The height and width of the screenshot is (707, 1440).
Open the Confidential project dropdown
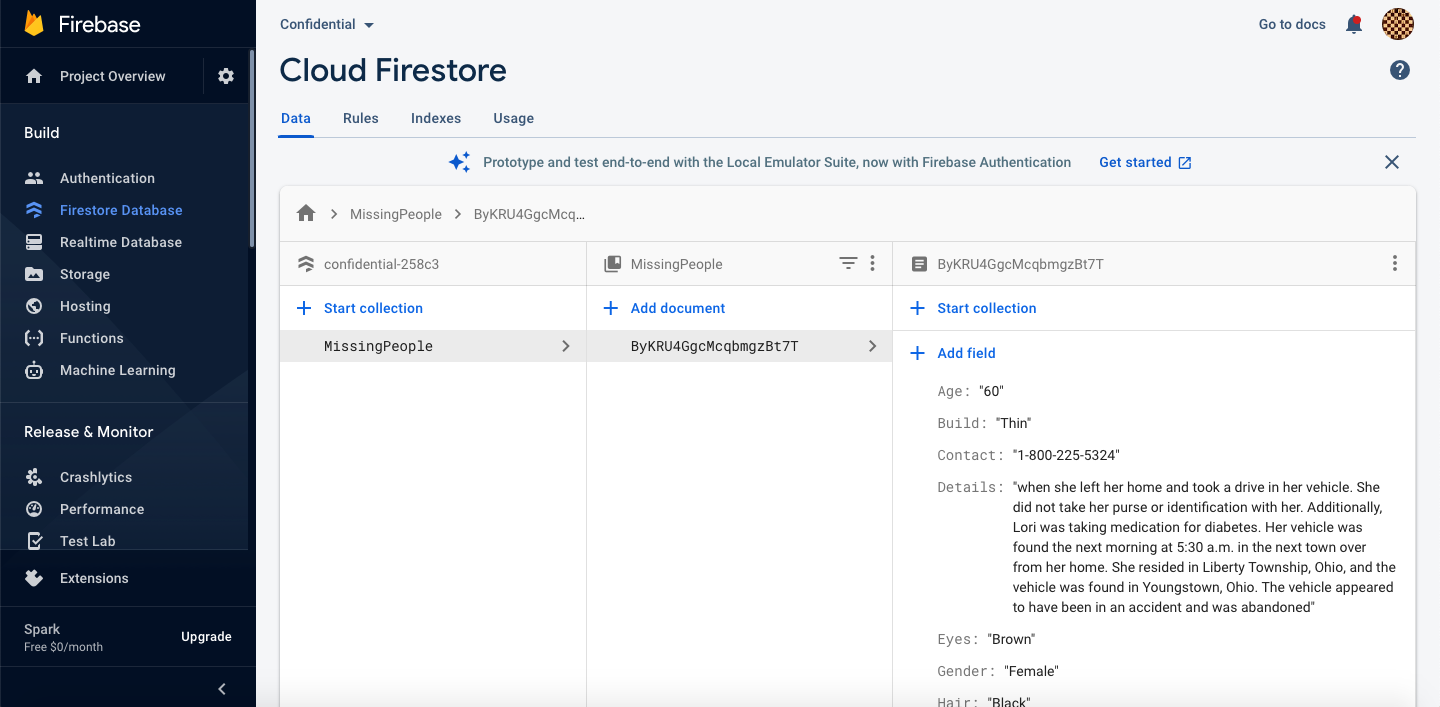327,24
